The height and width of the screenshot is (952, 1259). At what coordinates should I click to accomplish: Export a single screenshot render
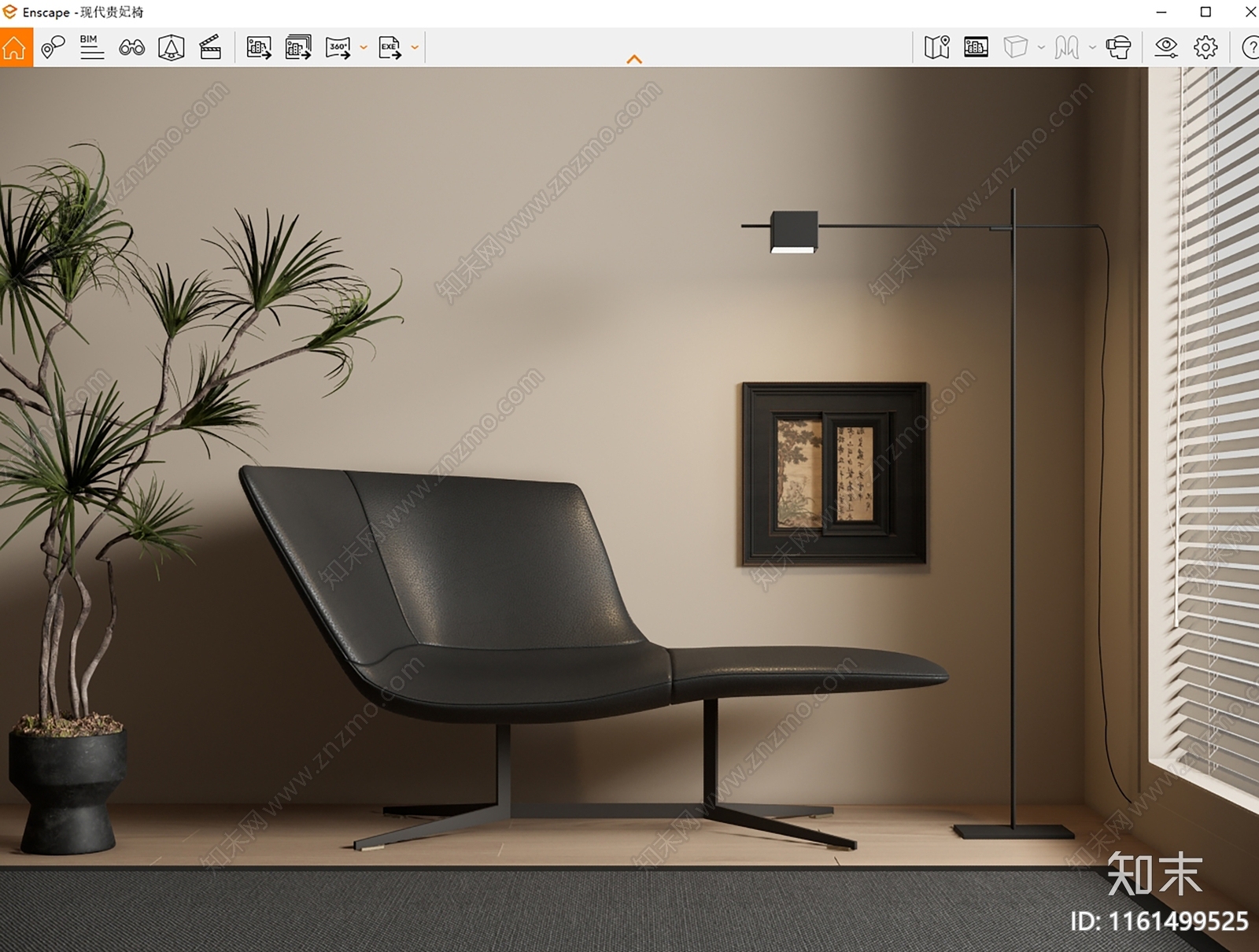259,47
